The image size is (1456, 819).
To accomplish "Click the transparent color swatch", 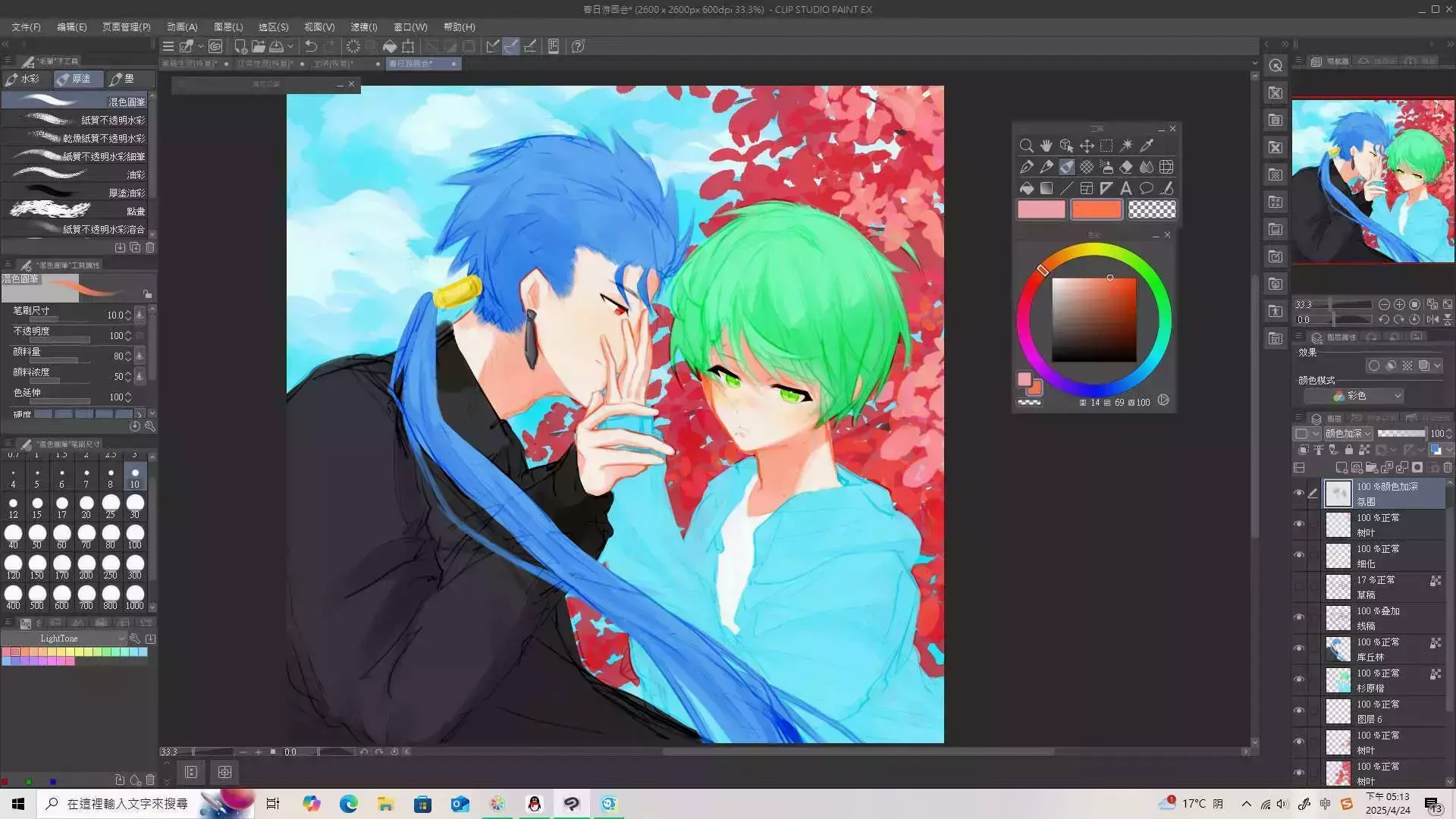I will 1152,209.
